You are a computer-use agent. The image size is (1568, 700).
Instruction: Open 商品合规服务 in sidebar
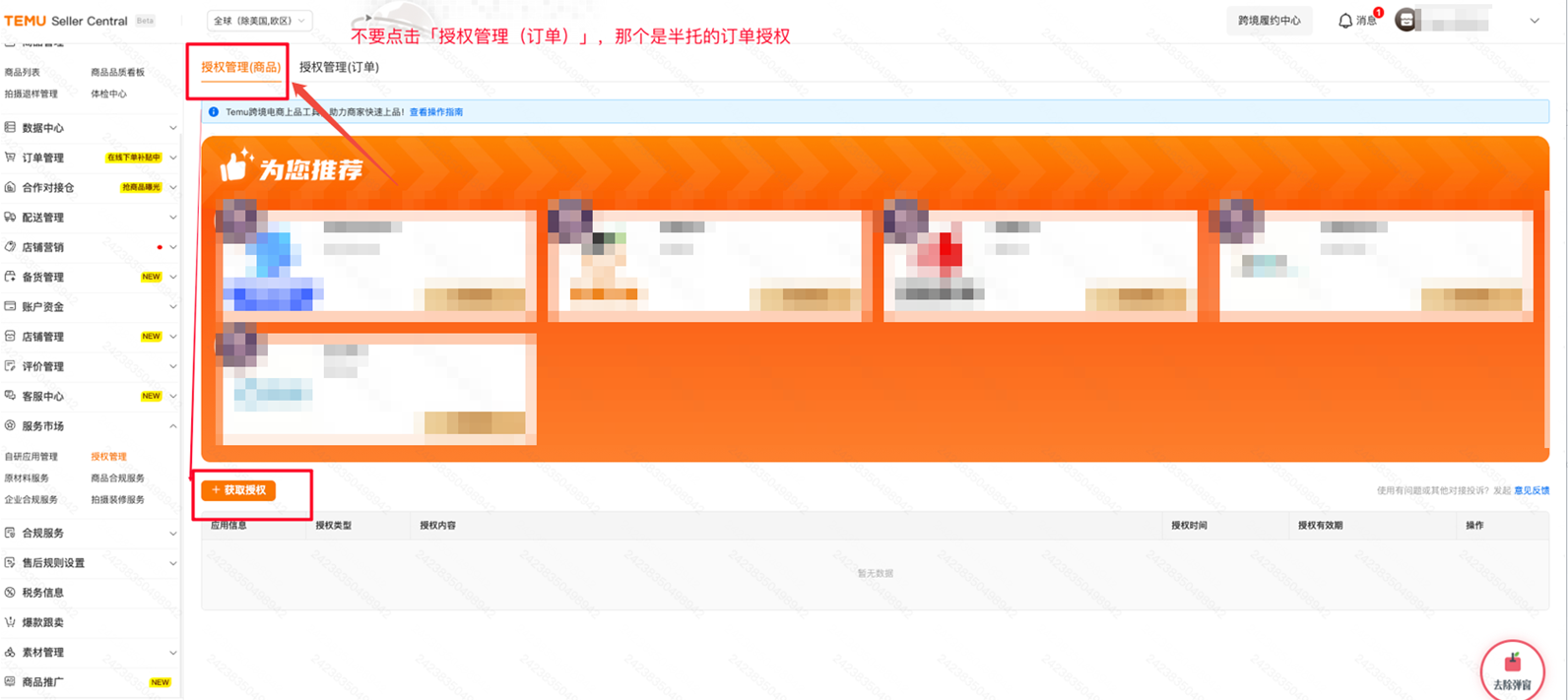coord(117,478)
